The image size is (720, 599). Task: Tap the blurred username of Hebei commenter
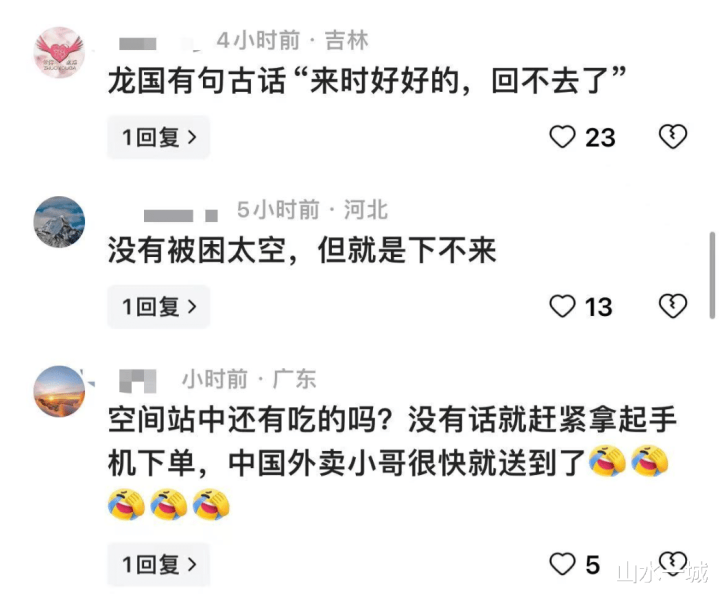pos(181,215)
